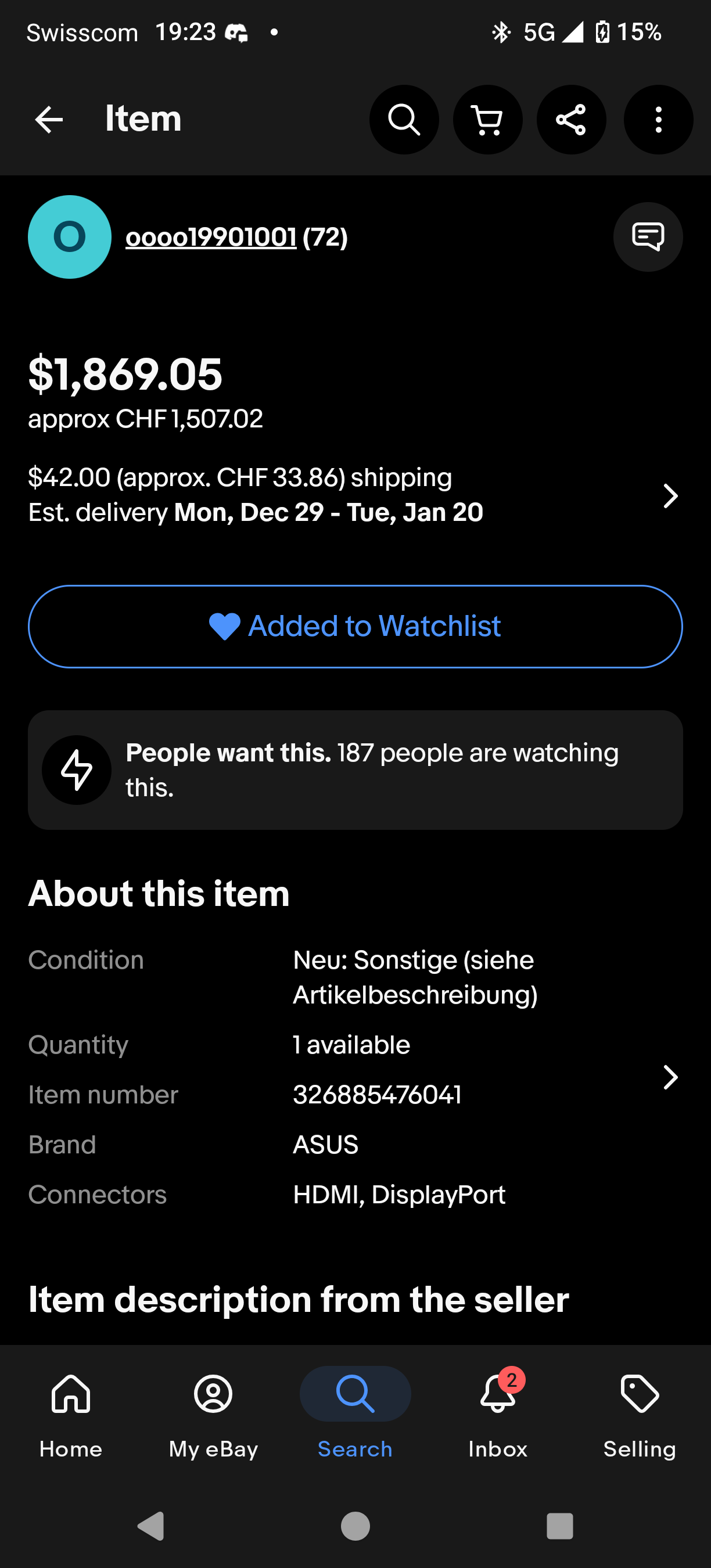This screenshot has width=711, height=1568.
Task: Tap the lightning bolt icon
Action: click(77, 770)
